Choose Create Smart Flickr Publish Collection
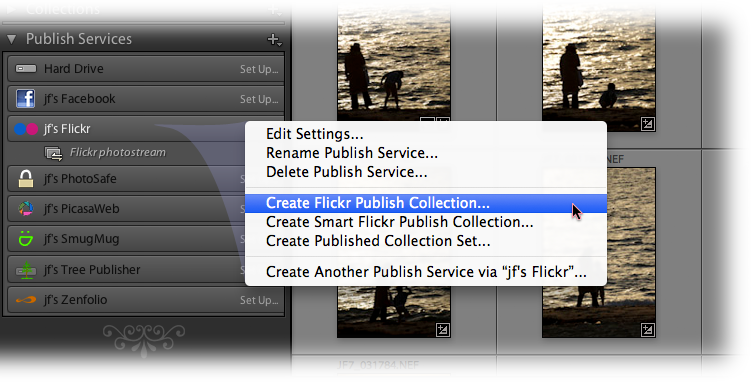 425,222
